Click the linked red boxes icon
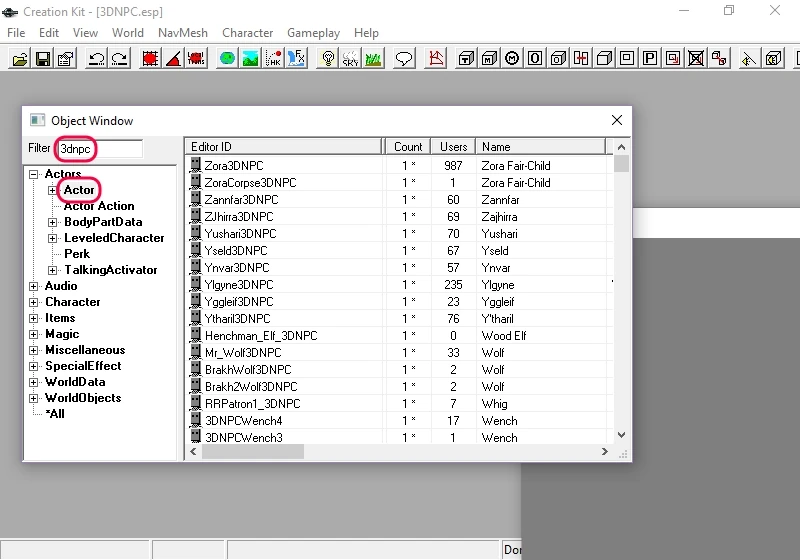Image resolution: width=800 pixels, height=560 pixels. pyautogui.click(x=719, y=59)
